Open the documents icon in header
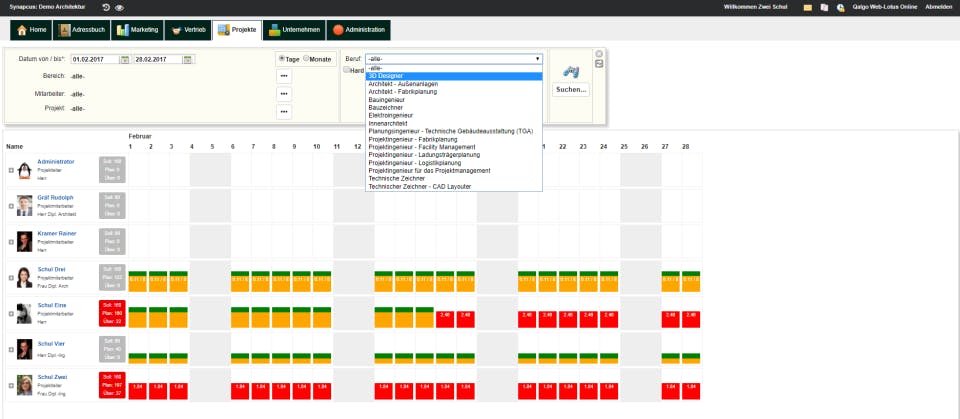This screenshot has height=419, width=960. coord(825,7)
